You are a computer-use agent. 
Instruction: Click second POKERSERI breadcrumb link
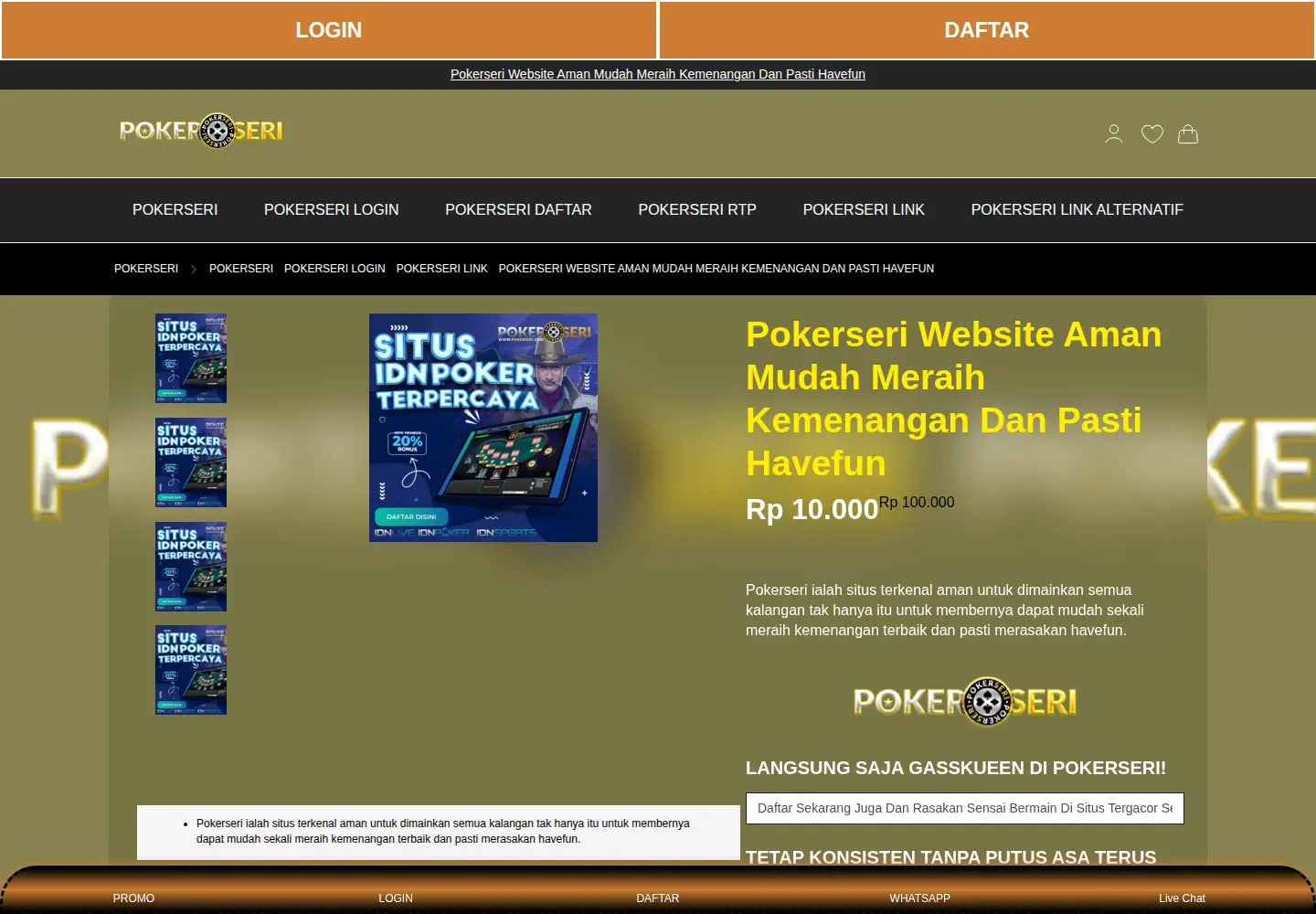coord(241,269)
